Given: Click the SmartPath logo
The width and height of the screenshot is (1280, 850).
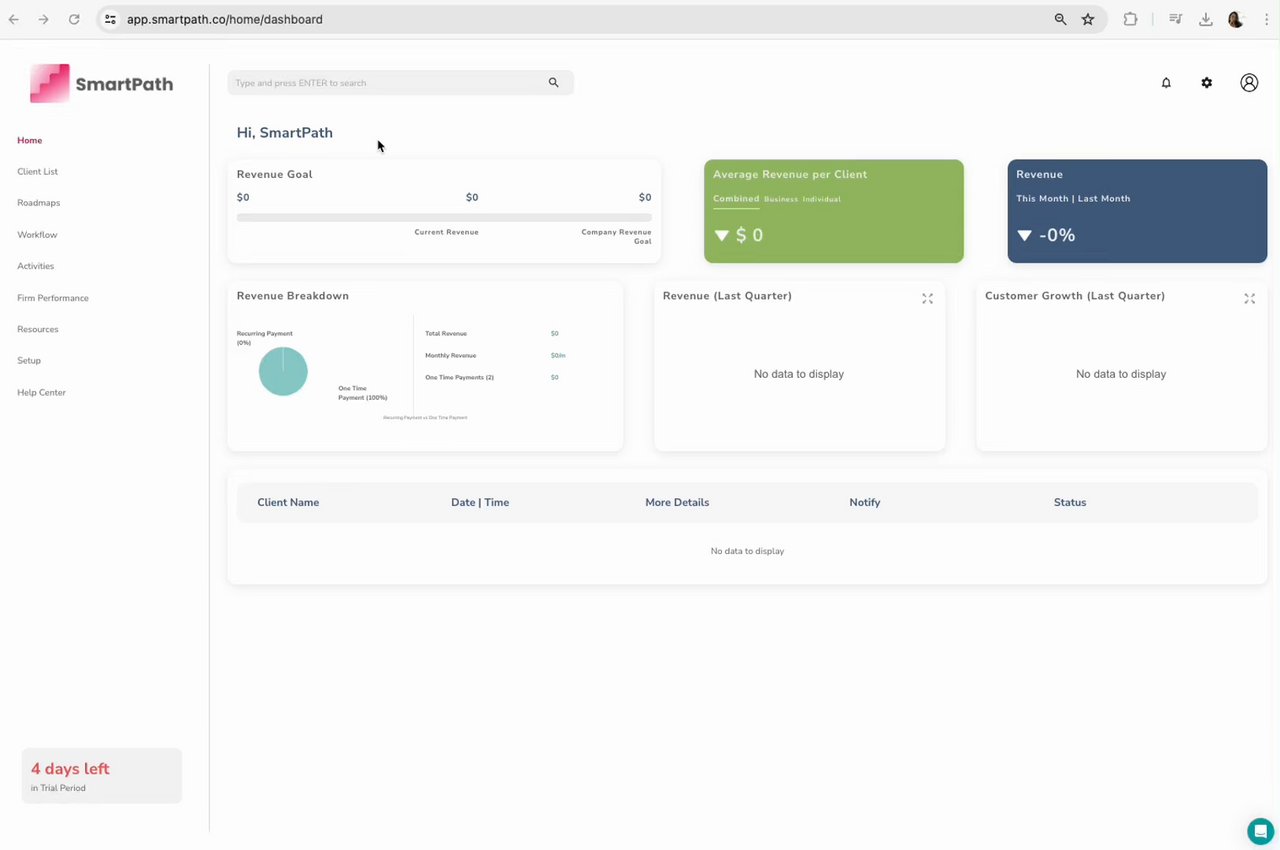Looking at the screenshot, I should click(x=101, y=84).
